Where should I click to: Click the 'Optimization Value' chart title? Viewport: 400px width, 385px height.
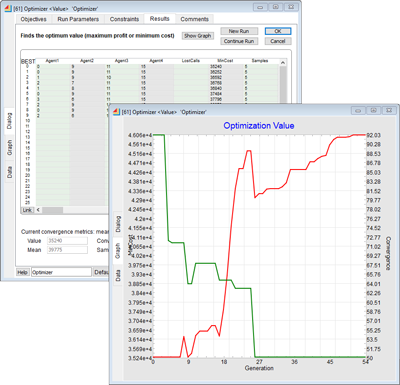[259, 126]
